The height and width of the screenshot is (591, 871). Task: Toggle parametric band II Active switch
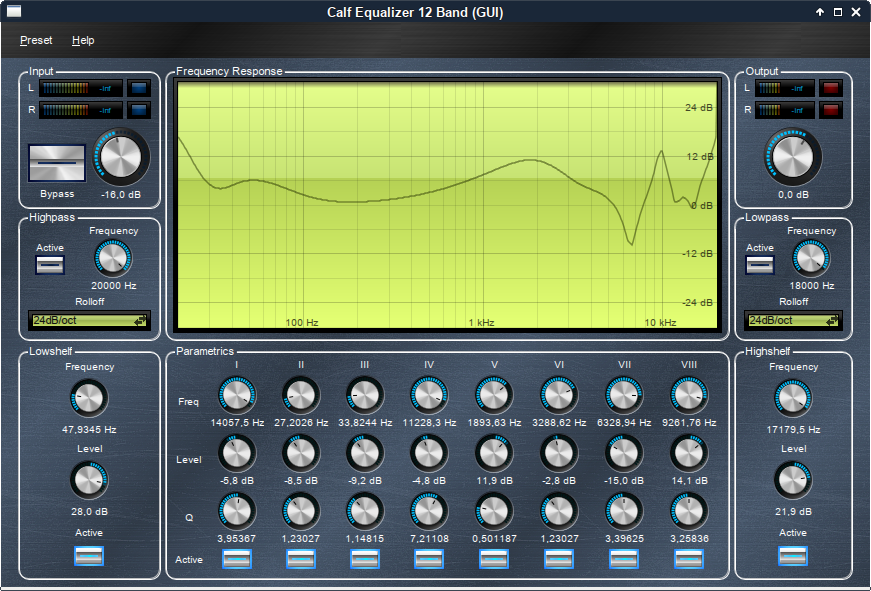(301, 559)
